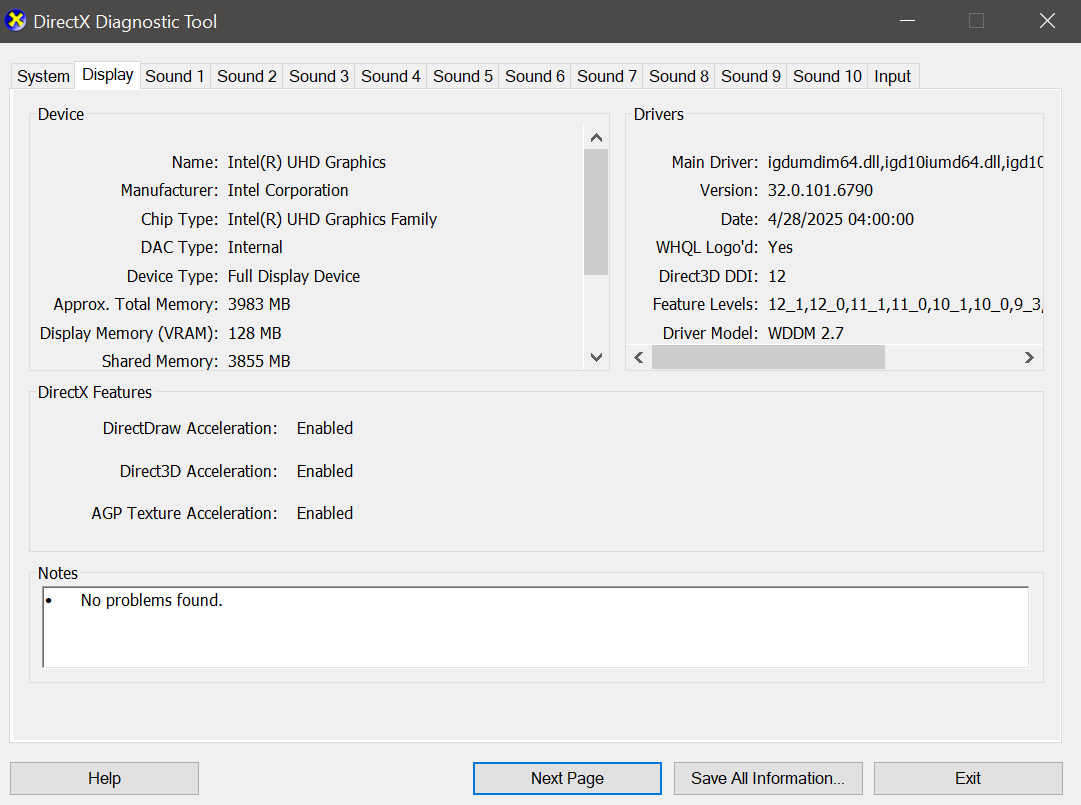The image size is (1081, 805).
Task: Click Drivers panel scroll left arrow
Action: (x=639, y=357)
